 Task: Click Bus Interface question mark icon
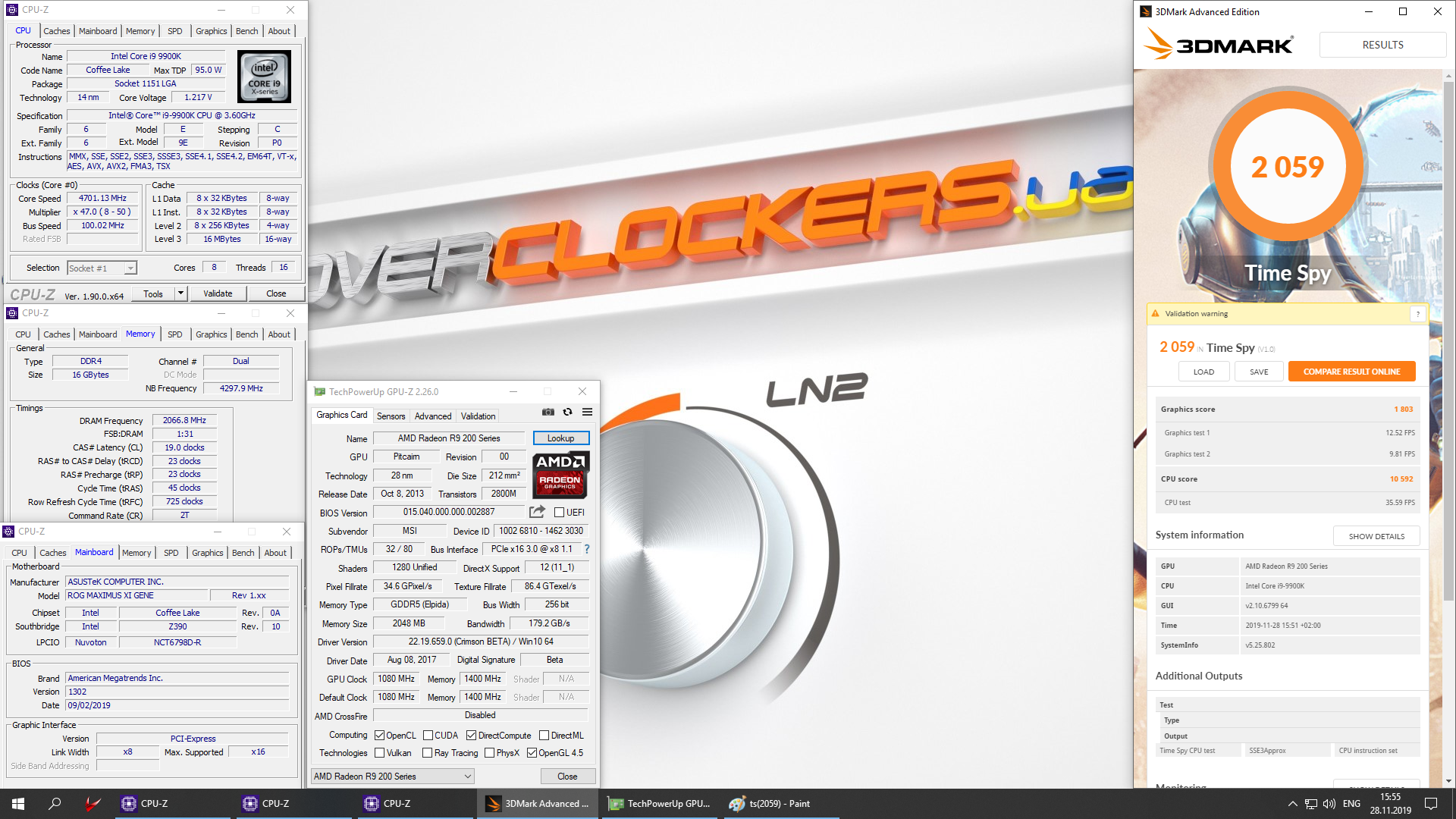coord(586,549)
